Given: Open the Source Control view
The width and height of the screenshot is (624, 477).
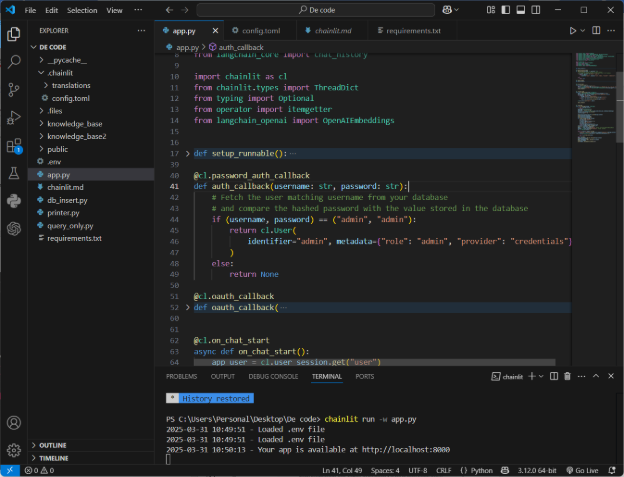Looking at the screenshot, I should click(x=14, y=89).
